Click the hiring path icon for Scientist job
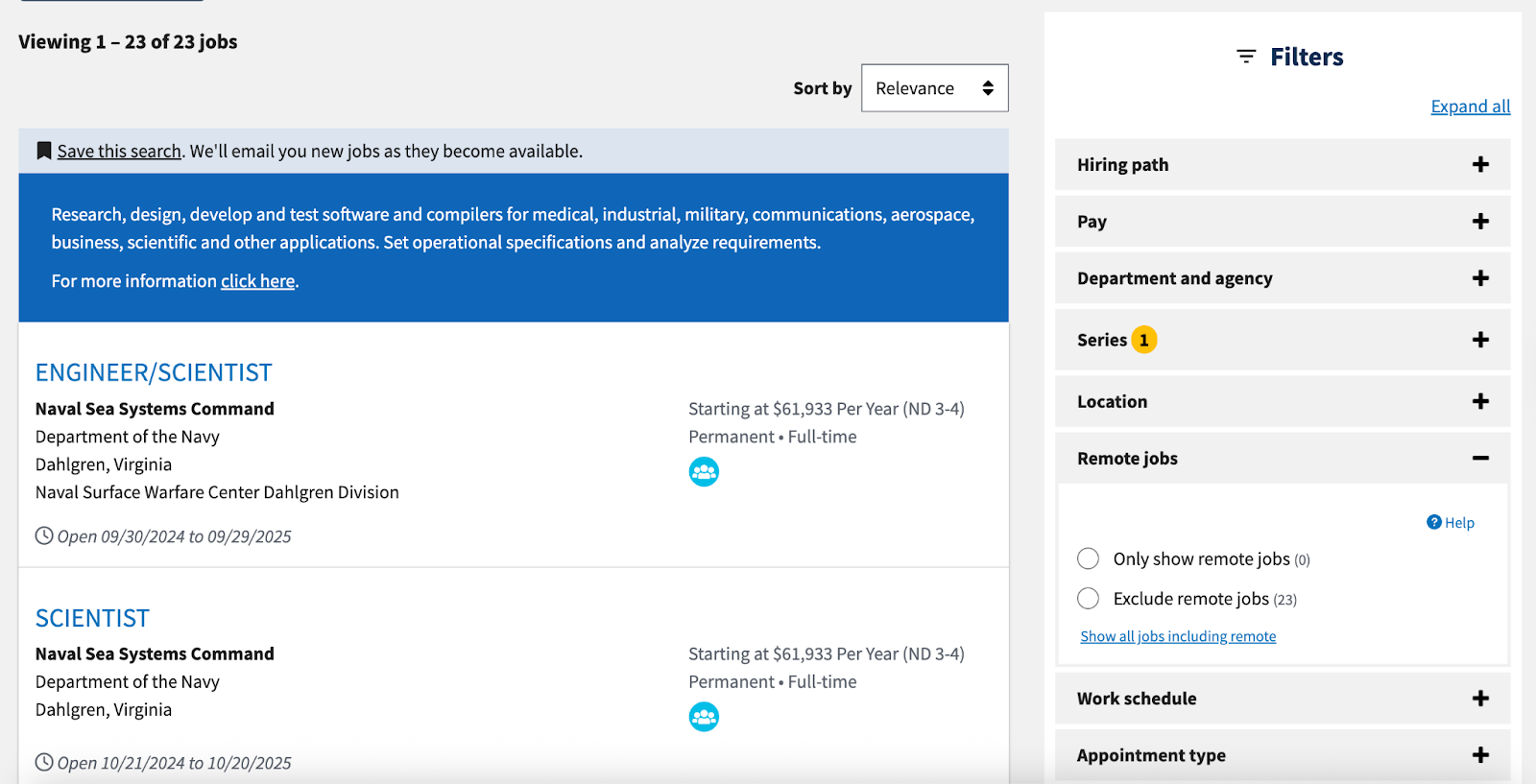 point(704,717)
